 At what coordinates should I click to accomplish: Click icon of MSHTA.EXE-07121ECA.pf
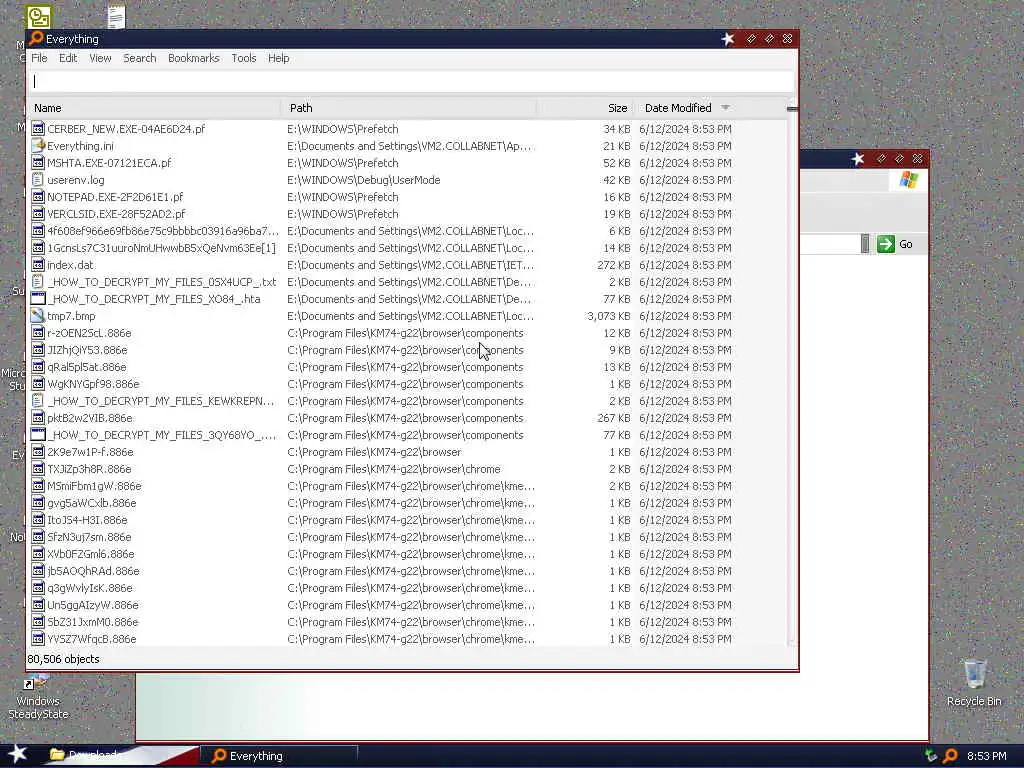[38, 163]
